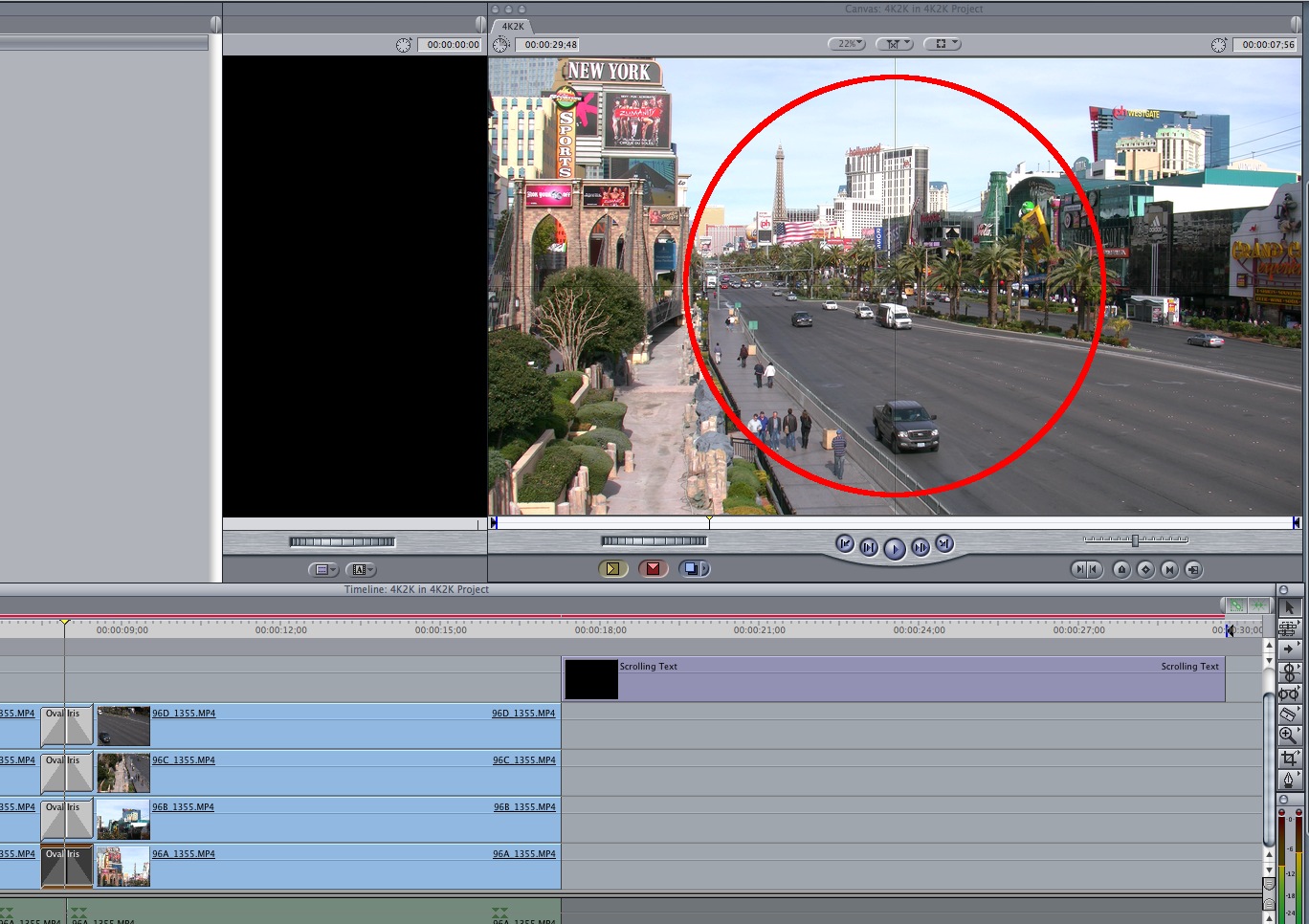The width and height of the screenshot is (1309, 924).
Task: Click the Canvas current timecode field 00:00:07;56
Action: tap(1268, 45)
